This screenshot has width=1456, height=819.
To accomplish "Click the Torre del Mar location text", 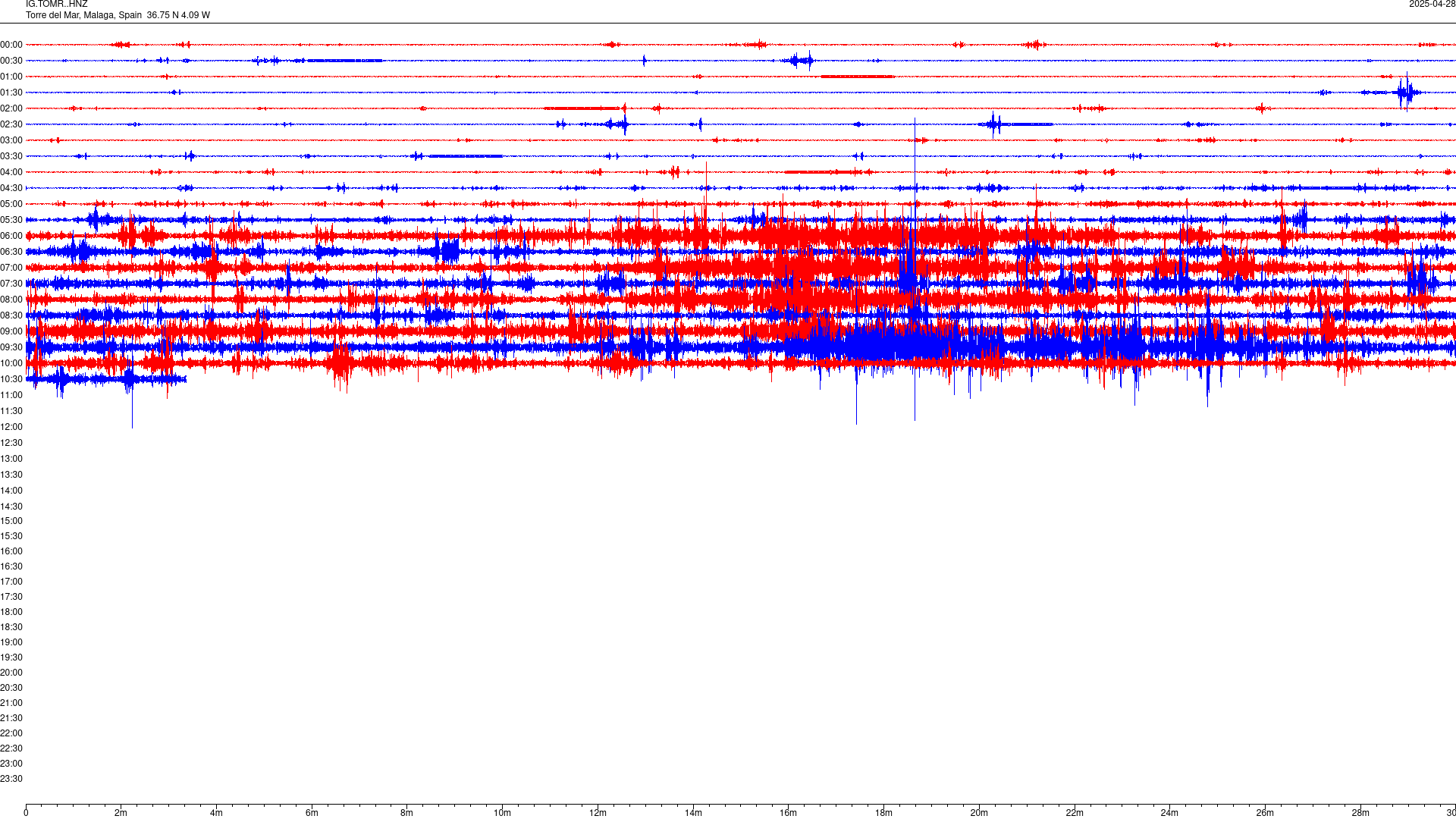I will tap(118, 15).
